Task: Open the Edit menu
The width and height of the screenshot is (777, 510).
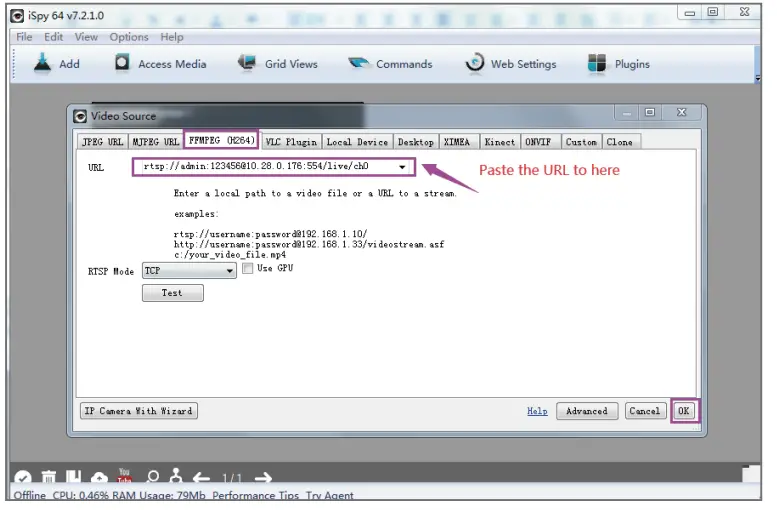Action: coord(54,37)
